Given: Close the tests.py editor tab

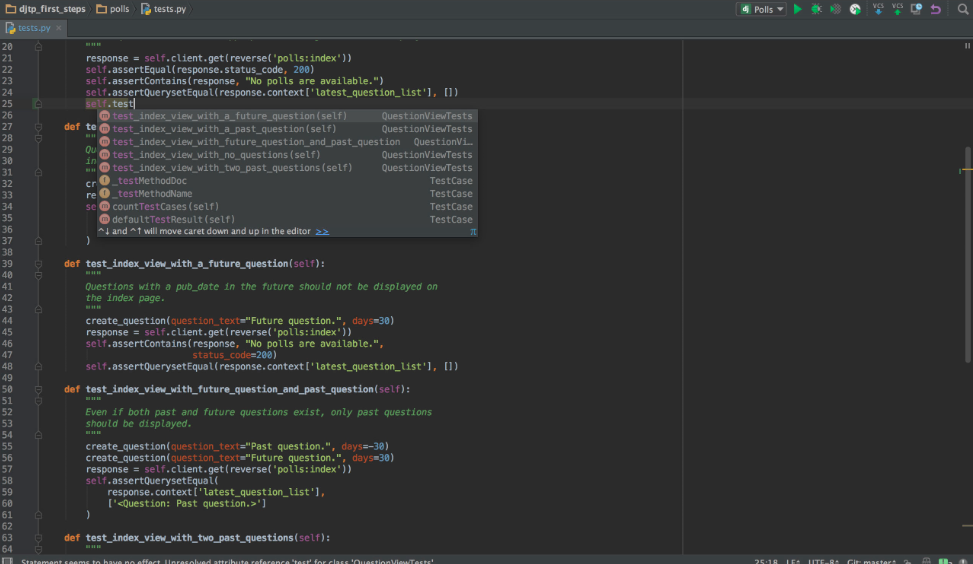Looking at the screenshot, I should [59, 28].
